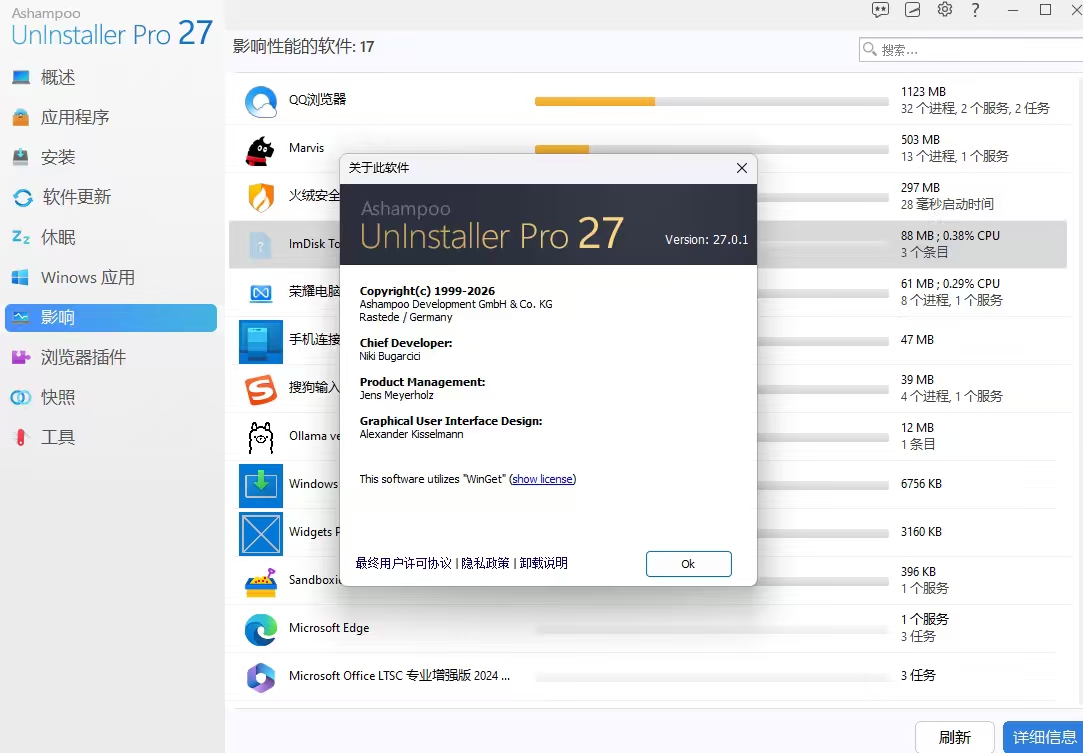Open the 快照 snapshots section
The height and width of the screenshot is (753, 1083).
coord(58,397)
